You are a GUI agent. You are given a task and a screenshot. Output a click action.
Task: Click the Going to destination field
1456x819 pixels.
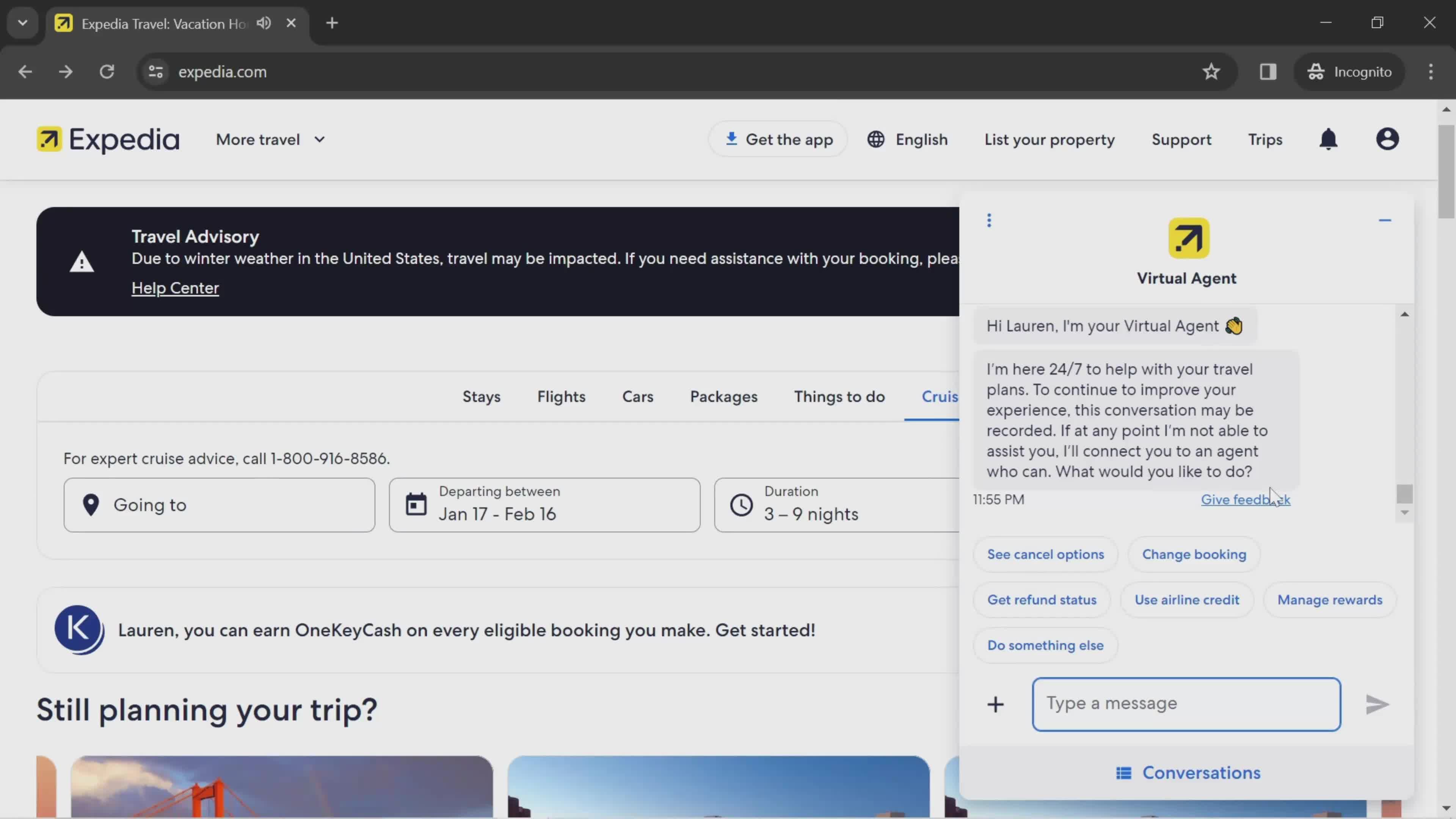(219, 505)
